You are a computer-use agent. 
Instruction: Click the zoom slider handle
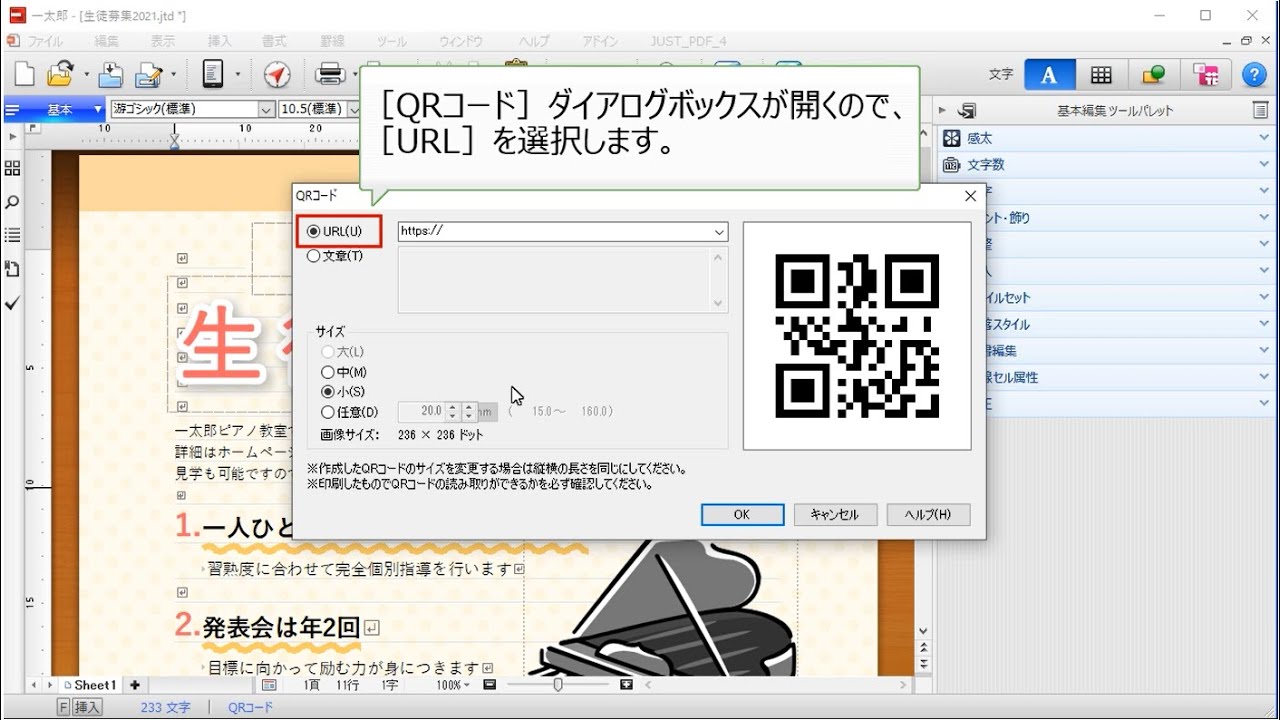click(x=558, y=685)
